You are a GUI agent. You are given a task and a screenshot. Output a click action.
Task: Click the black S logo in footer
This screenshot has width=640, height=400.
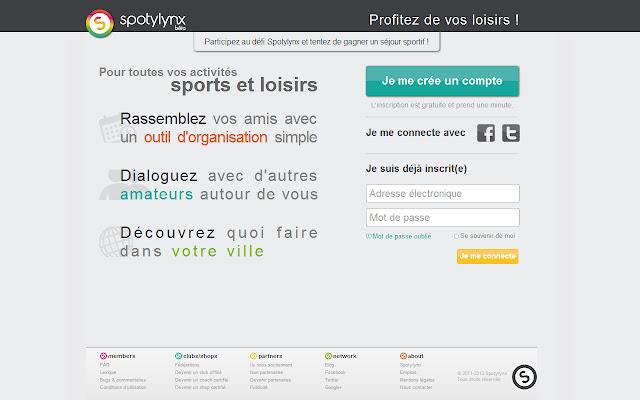524,377
